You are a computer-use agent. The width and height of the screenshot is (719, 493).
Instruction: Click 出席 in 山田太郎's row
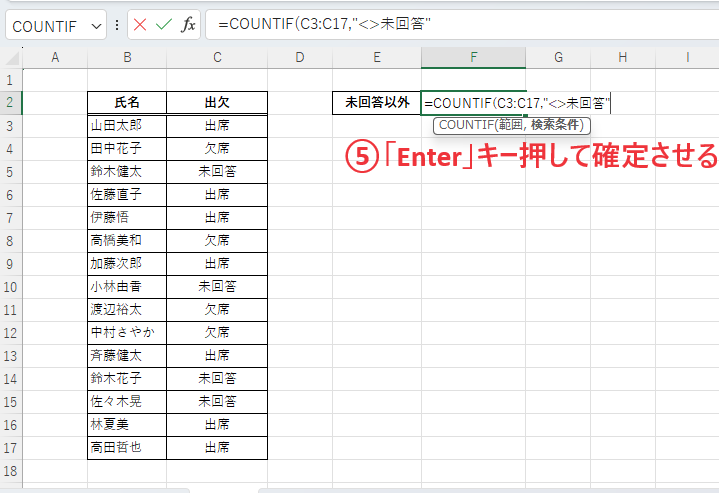pos(217,126)
